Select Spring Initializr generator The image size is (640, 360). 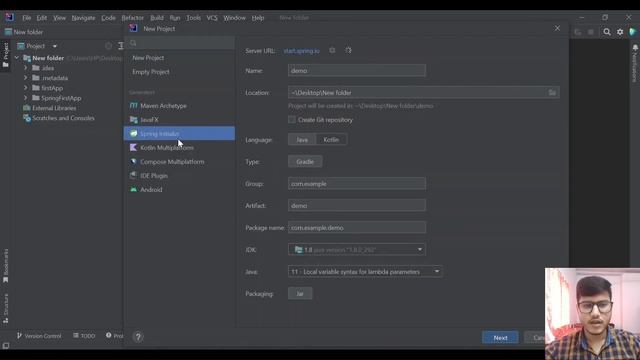[179, 133]
